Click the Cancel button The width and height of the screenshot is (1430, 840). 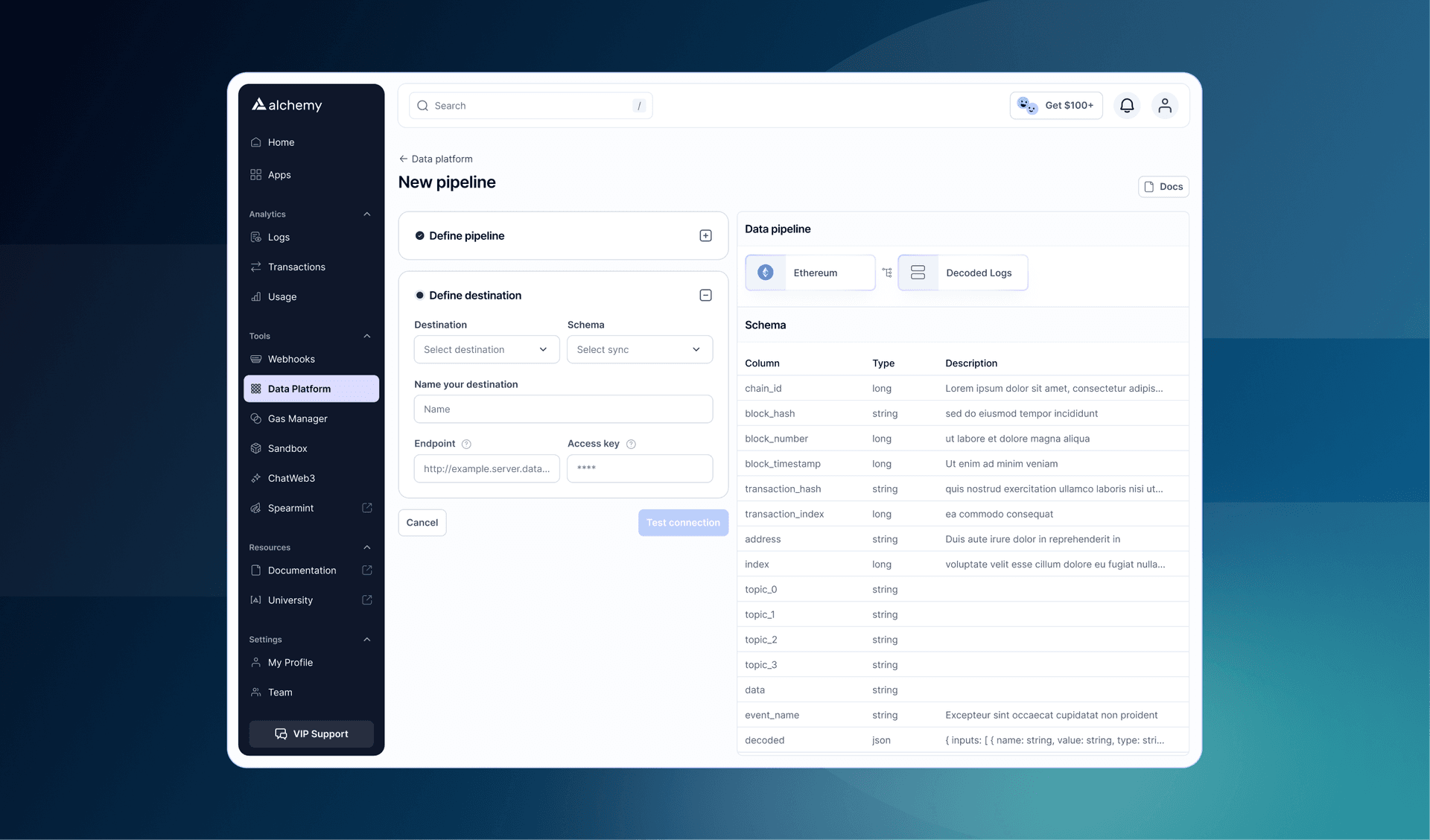tap(422, 522)
